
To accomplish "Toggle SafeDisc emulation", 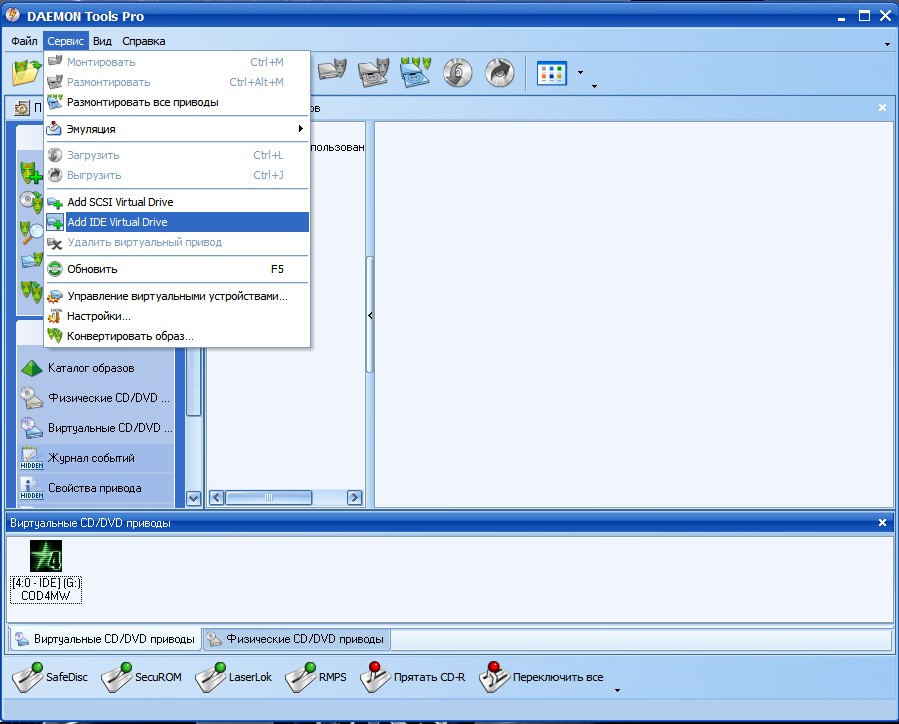I will tap(50, 677).
